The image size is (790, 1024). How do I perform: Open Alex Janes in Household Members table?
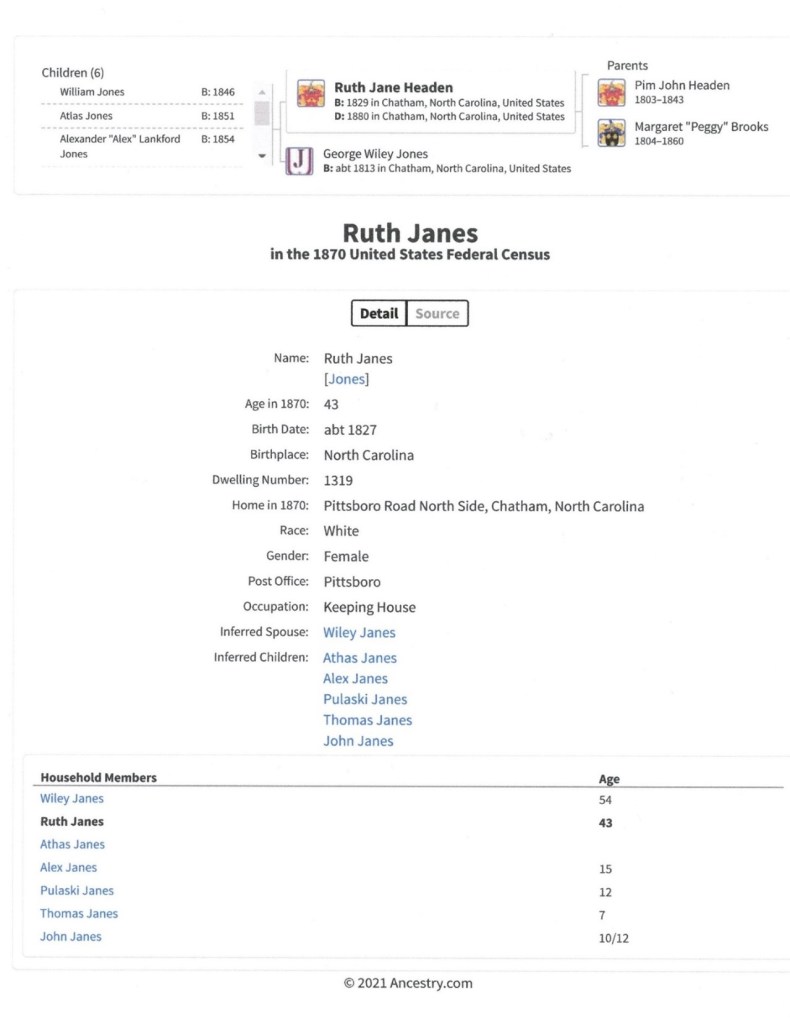(x=69, y=867)
